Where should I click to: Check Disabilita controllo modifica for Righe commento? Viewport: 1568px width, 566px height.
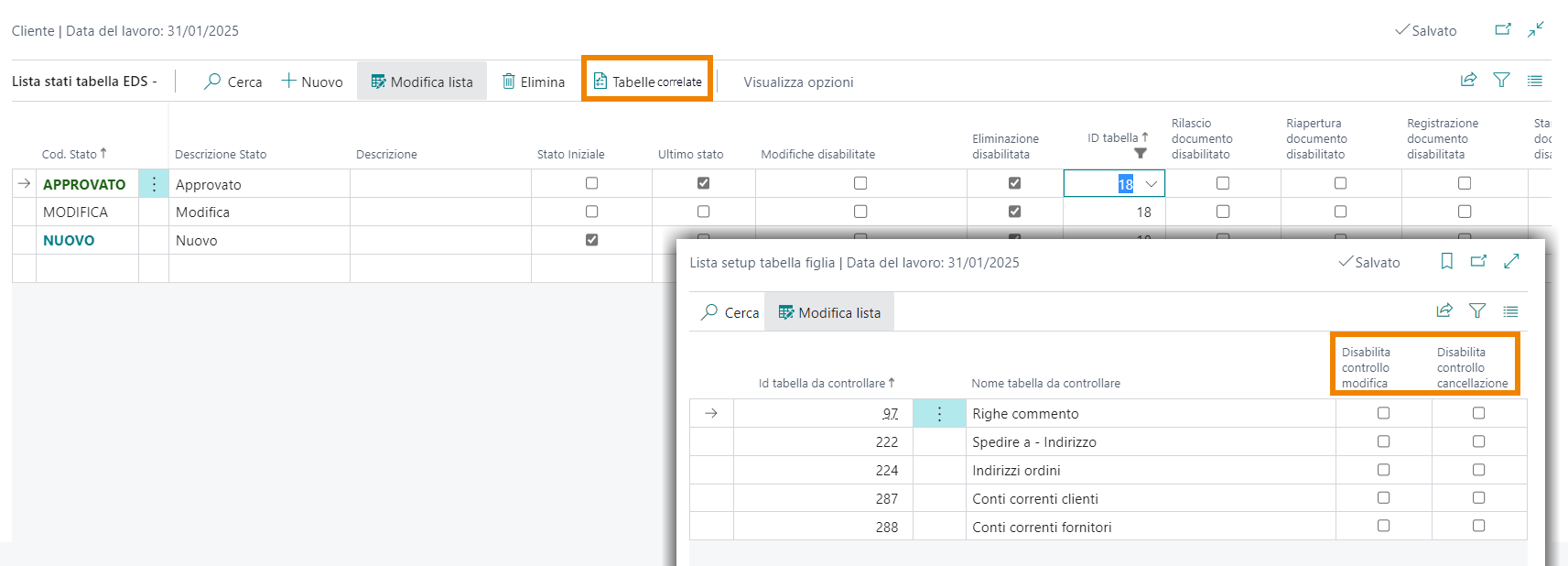coord(1383,413)
